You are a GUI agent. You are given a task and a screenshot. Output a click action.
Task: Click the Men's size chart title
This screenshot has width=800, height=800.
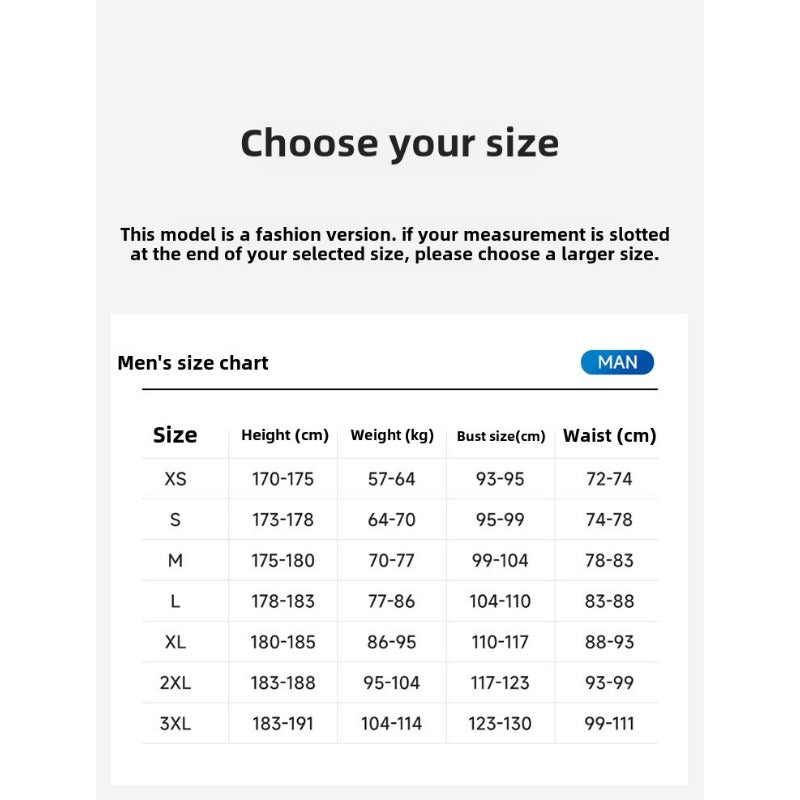pyautogui.click(x=193, y=363)
